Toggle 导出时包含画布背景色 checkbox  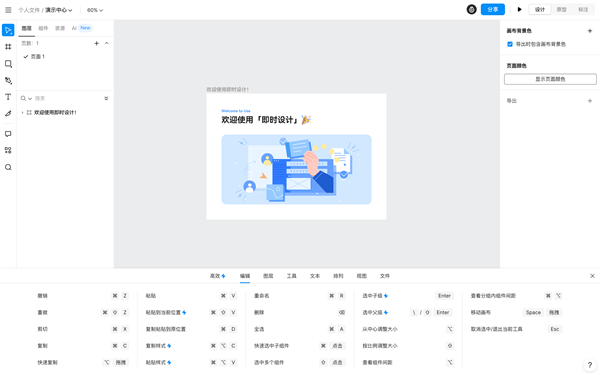pyautogui.click(x=510, y=44)
